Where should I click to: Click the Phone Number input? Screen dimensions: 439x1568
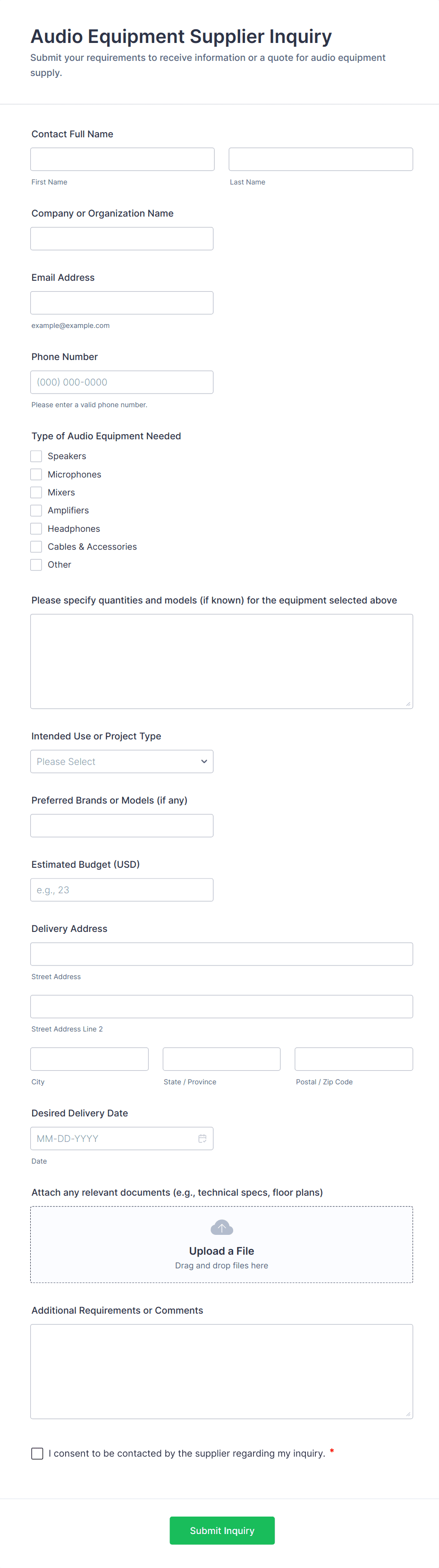click(x=122, y=382)
